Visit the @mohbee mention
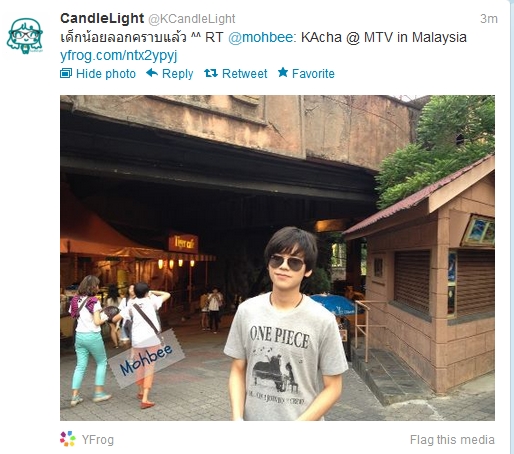Viewport: 514px width, 454px height. point(260,37)
